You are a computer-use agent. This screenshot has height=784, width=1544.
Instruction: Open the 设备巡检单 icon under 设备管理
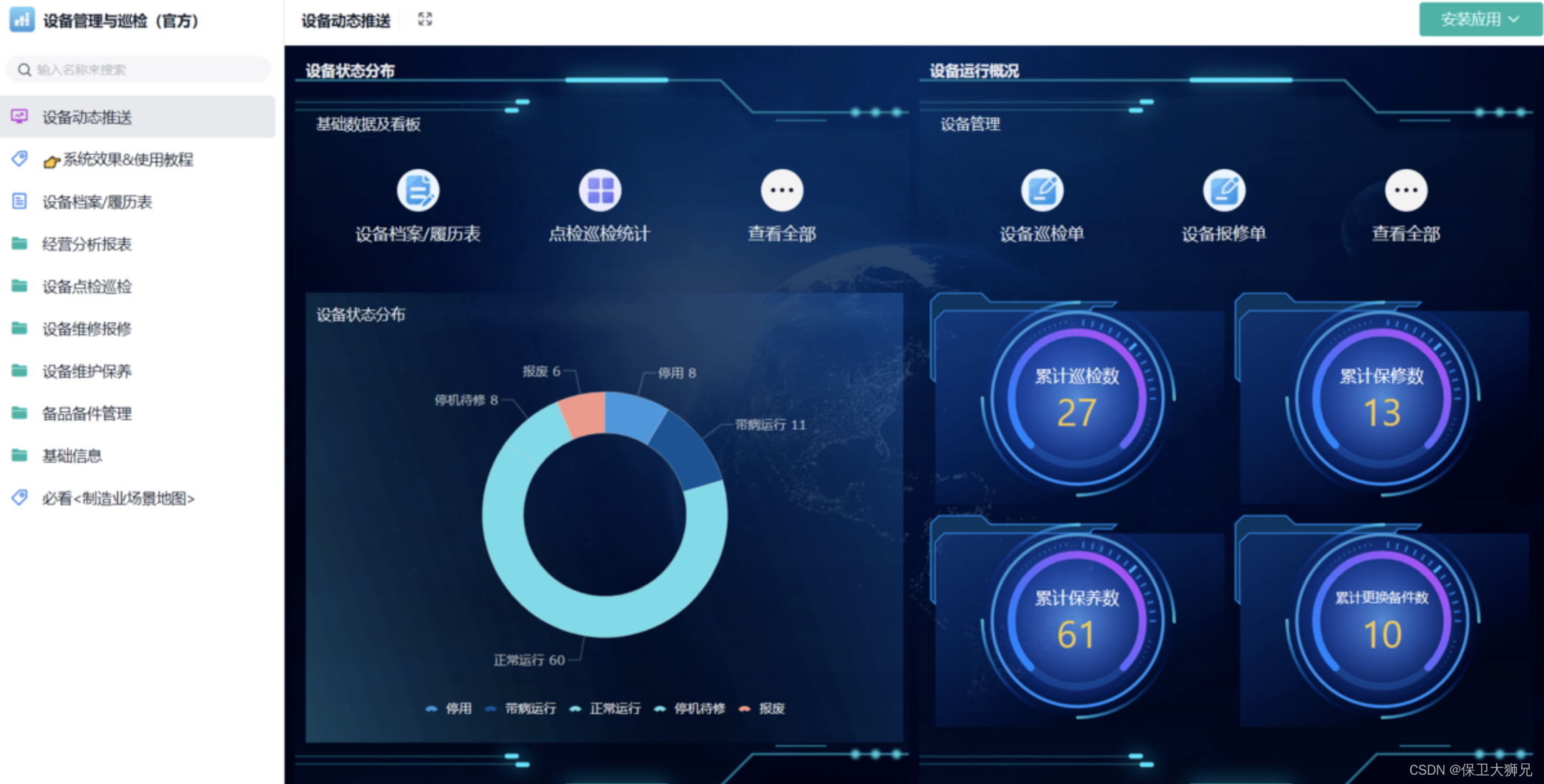[1042, 190]
